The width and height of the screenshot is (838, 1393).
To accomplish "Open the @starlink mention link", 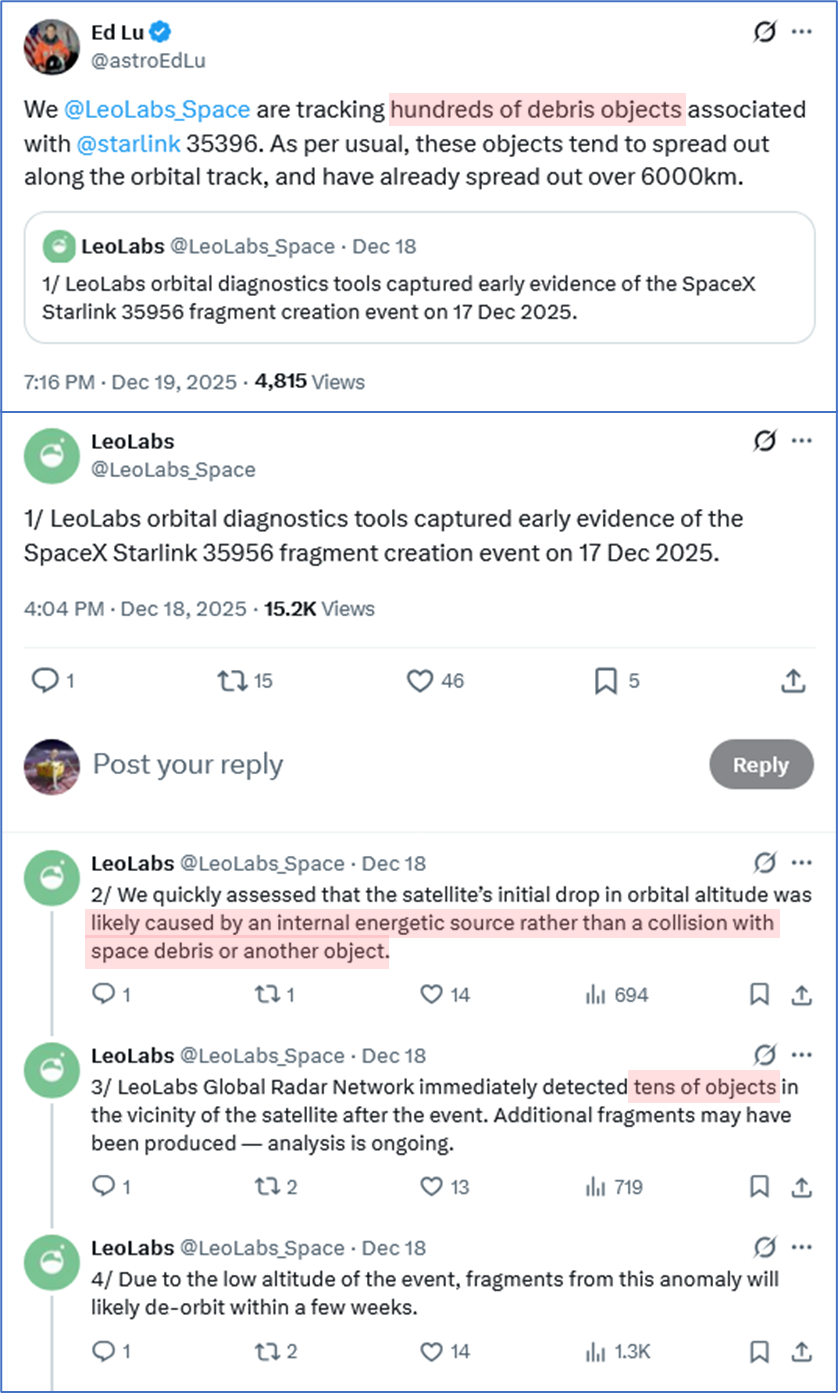I will click(127, 143).
